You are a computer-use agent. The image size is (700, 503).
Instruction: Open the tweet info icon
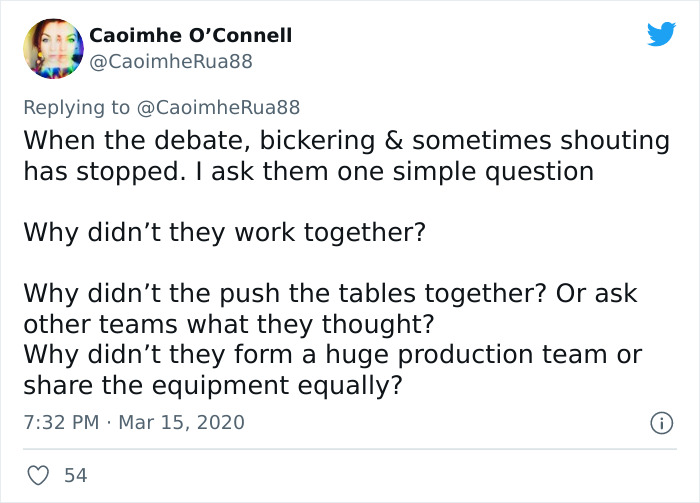pyautogui.click(x=660, y=423)
